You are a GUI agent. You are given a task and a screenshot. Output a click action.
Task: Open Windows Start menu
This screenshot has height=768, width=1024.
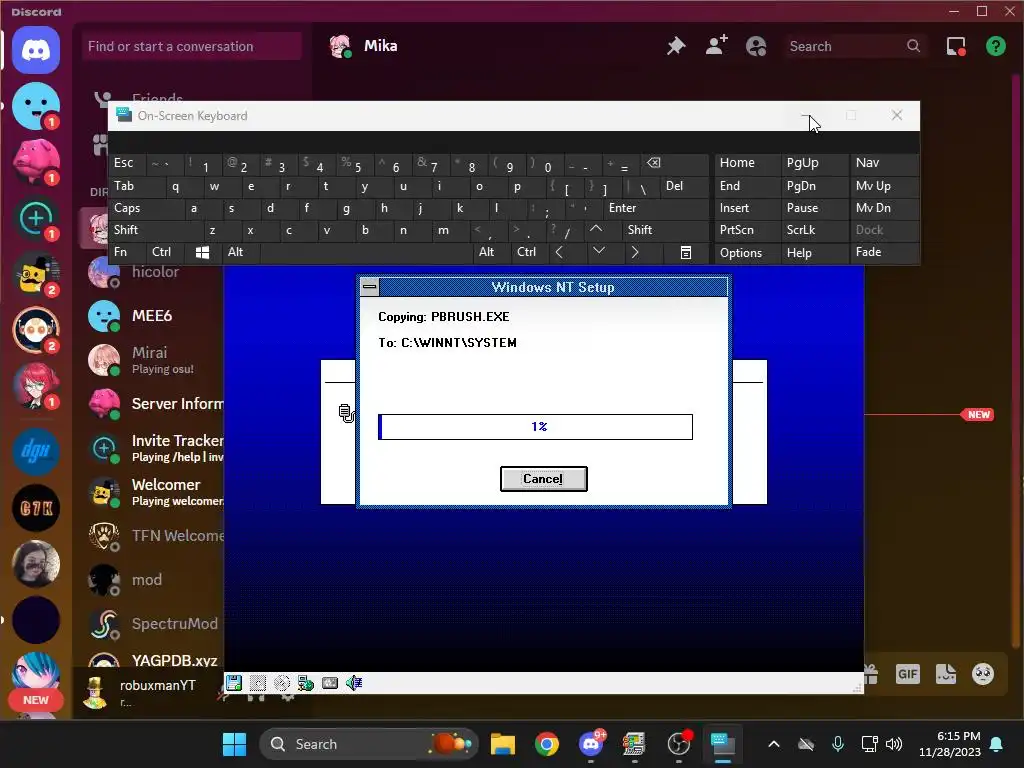234,744
